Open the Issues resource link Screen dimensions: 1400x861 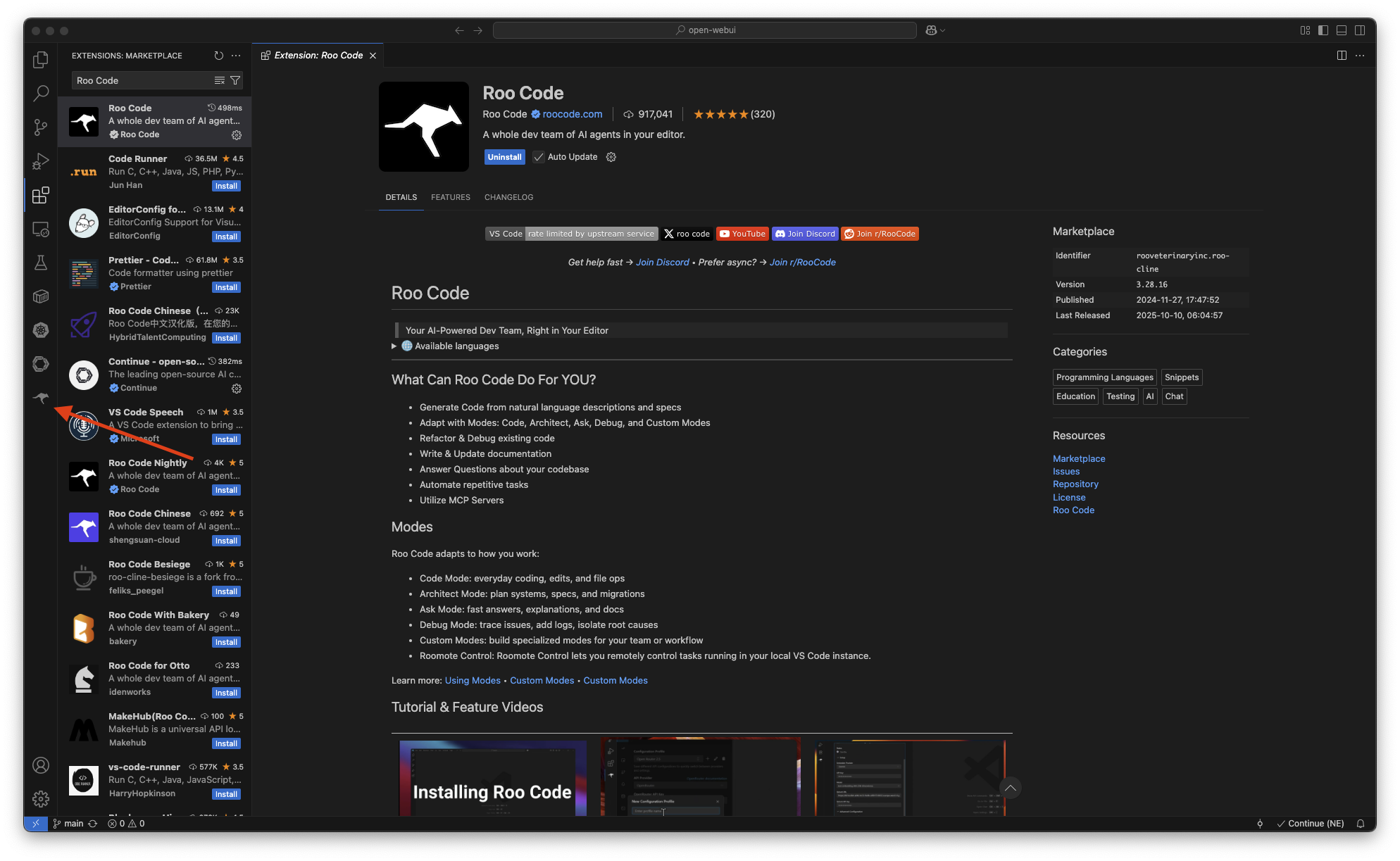(x=1066, y=472)
